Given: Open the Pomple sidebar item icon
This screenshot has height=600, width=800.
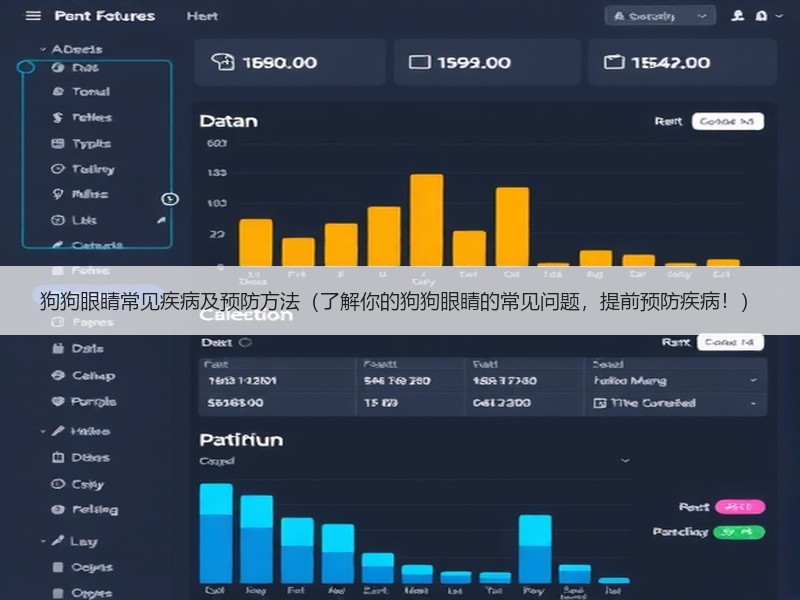Looking at the screenshot, I should tap(58, 402).
